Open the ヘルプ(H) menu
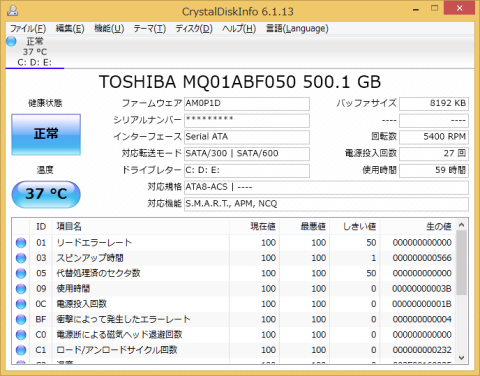480x376 pixels. [239, 29]
